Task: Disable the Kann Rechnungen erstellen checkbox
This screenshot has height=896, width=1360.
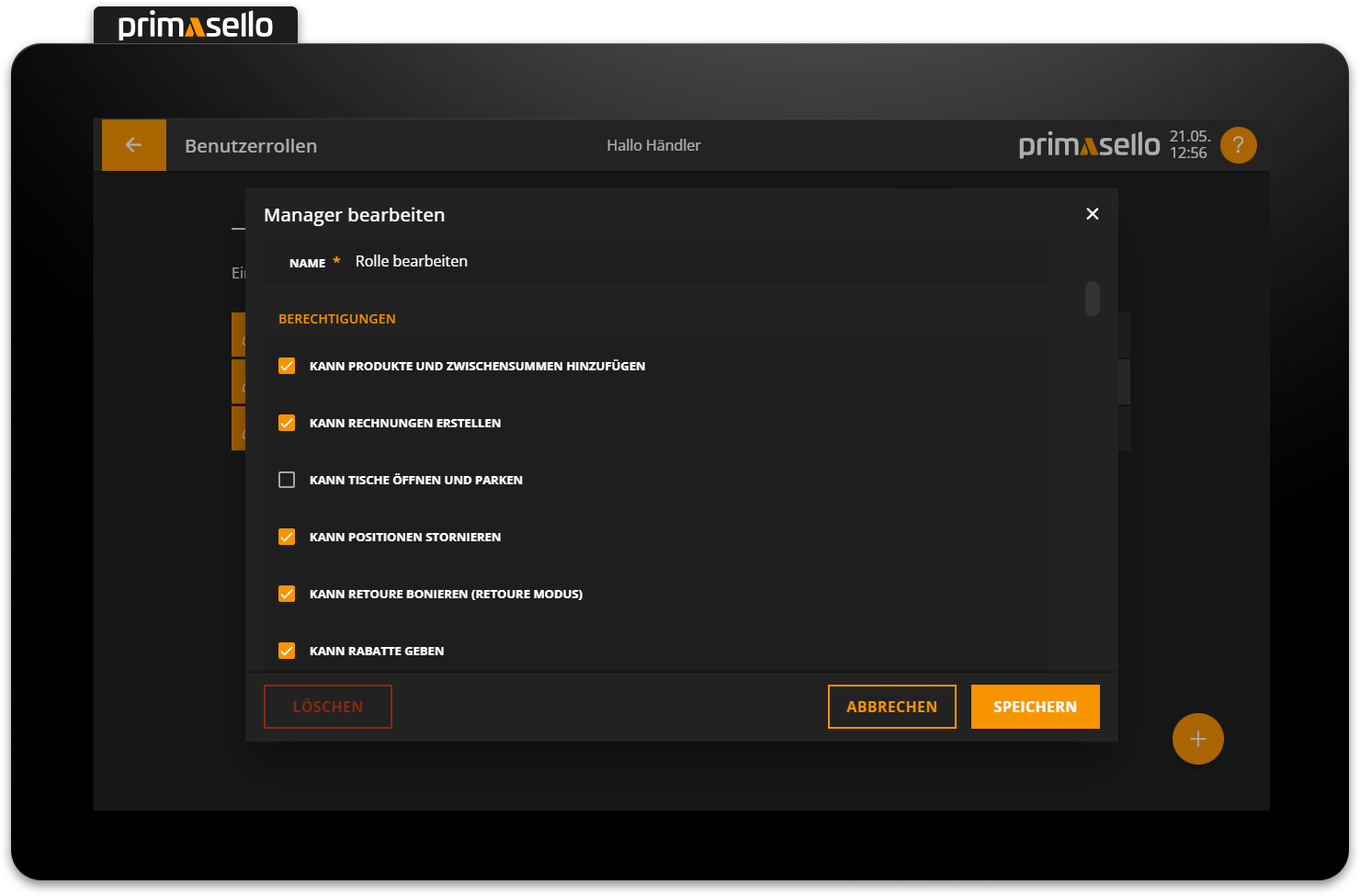Action: click(287, 423)
